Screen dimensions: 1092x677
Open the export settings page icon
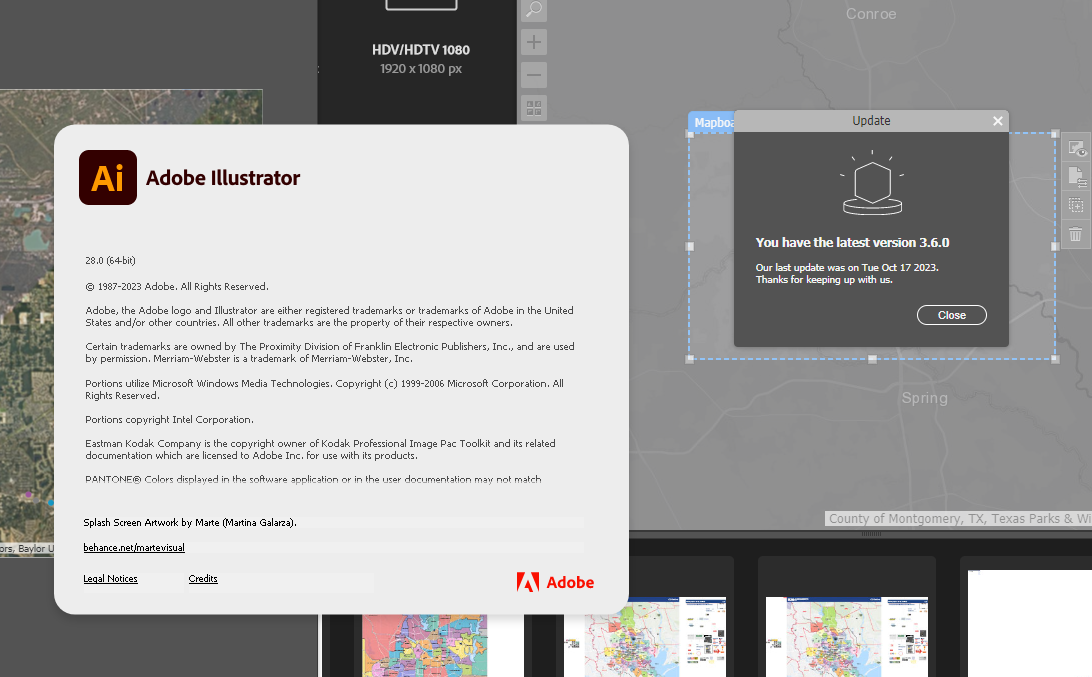1076,177
